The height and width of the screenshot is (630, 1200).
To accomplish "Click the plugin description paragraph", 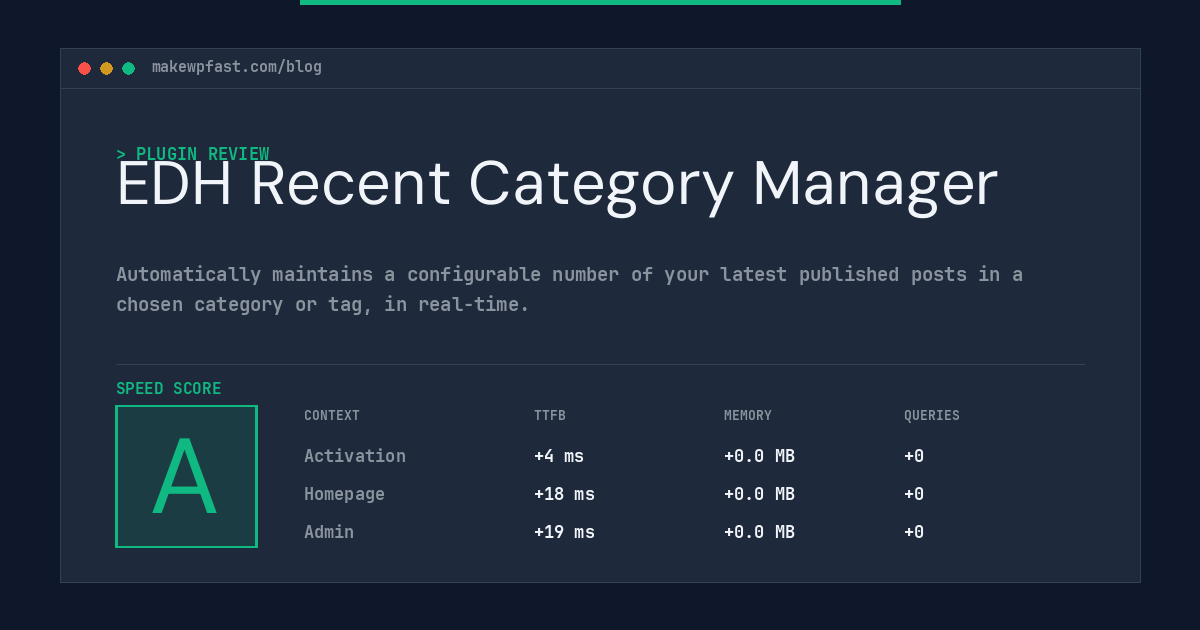I will tap(570, 289).
